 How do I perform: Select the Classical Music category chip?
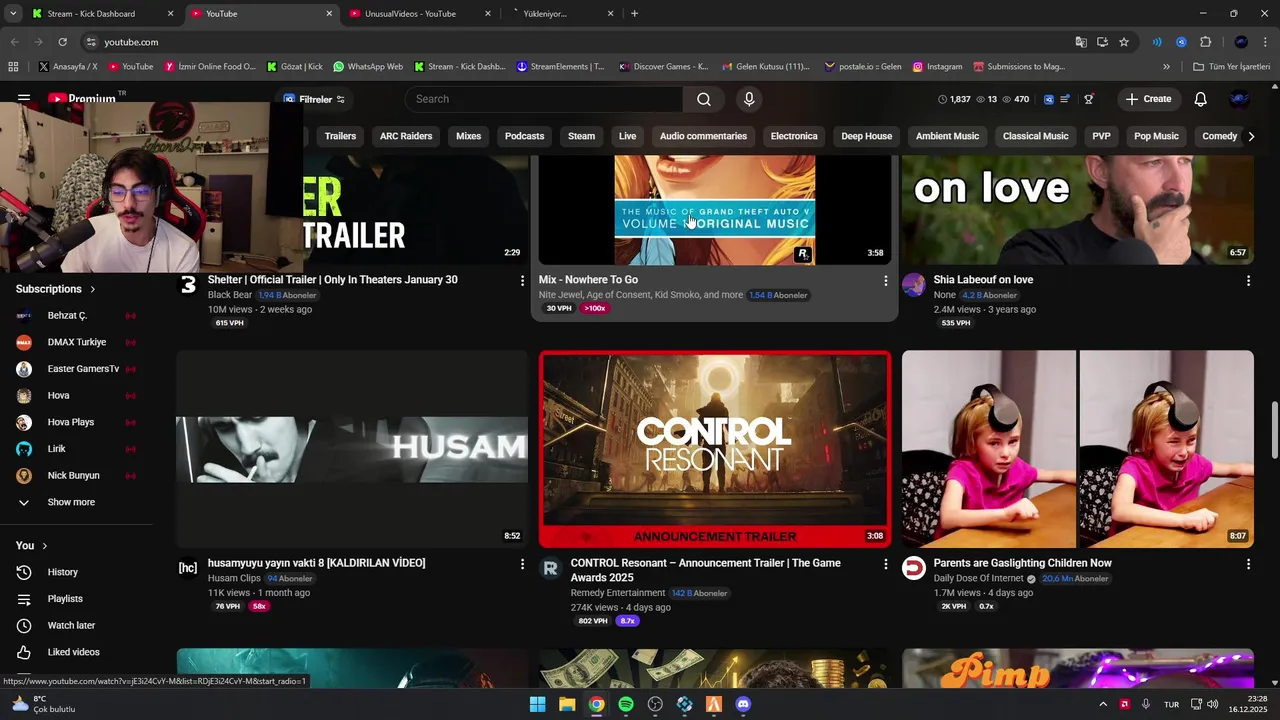coord(1035,136)
